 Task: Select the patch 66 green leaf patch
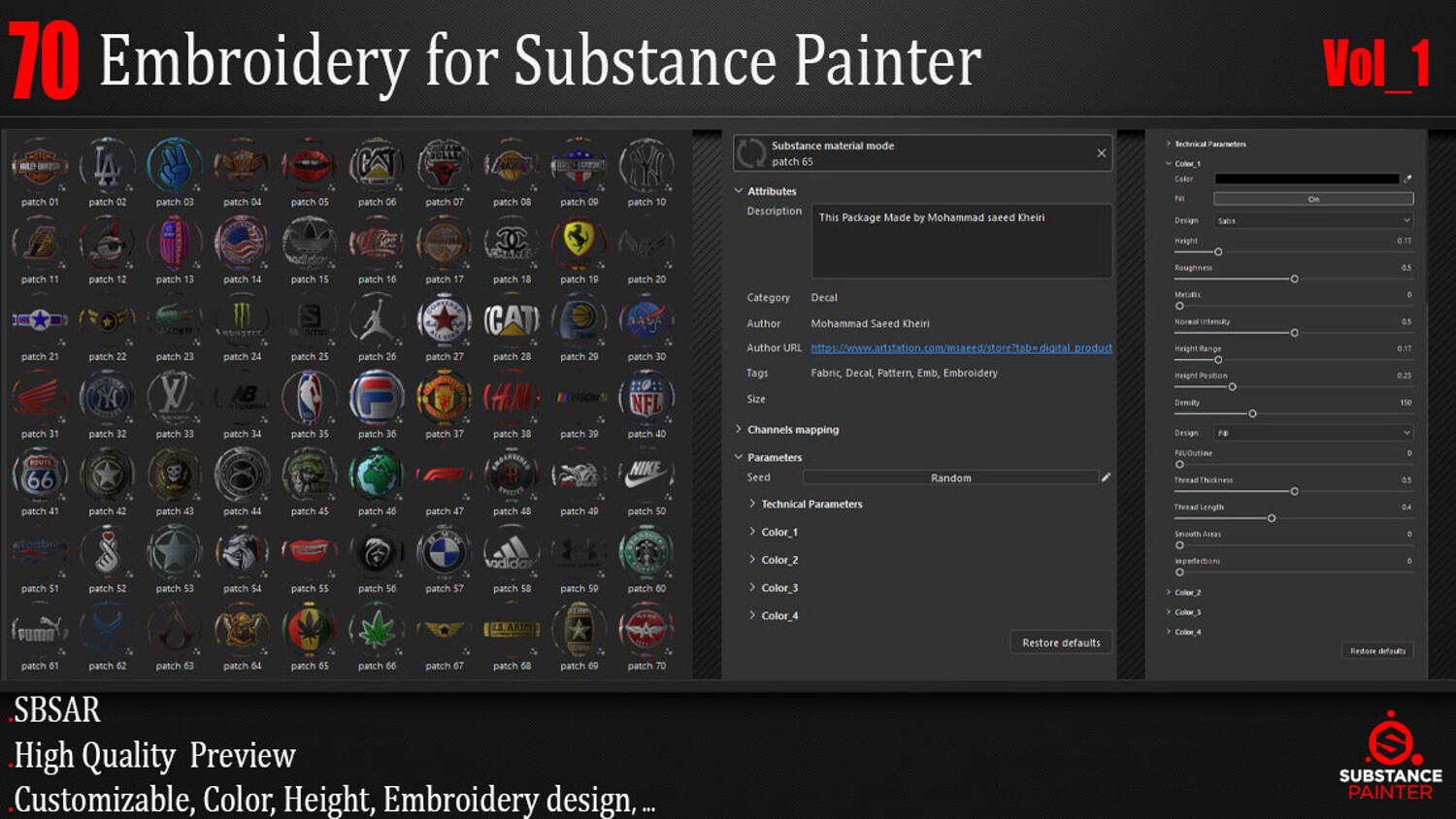pyautogui.click(x=377, y=630)
